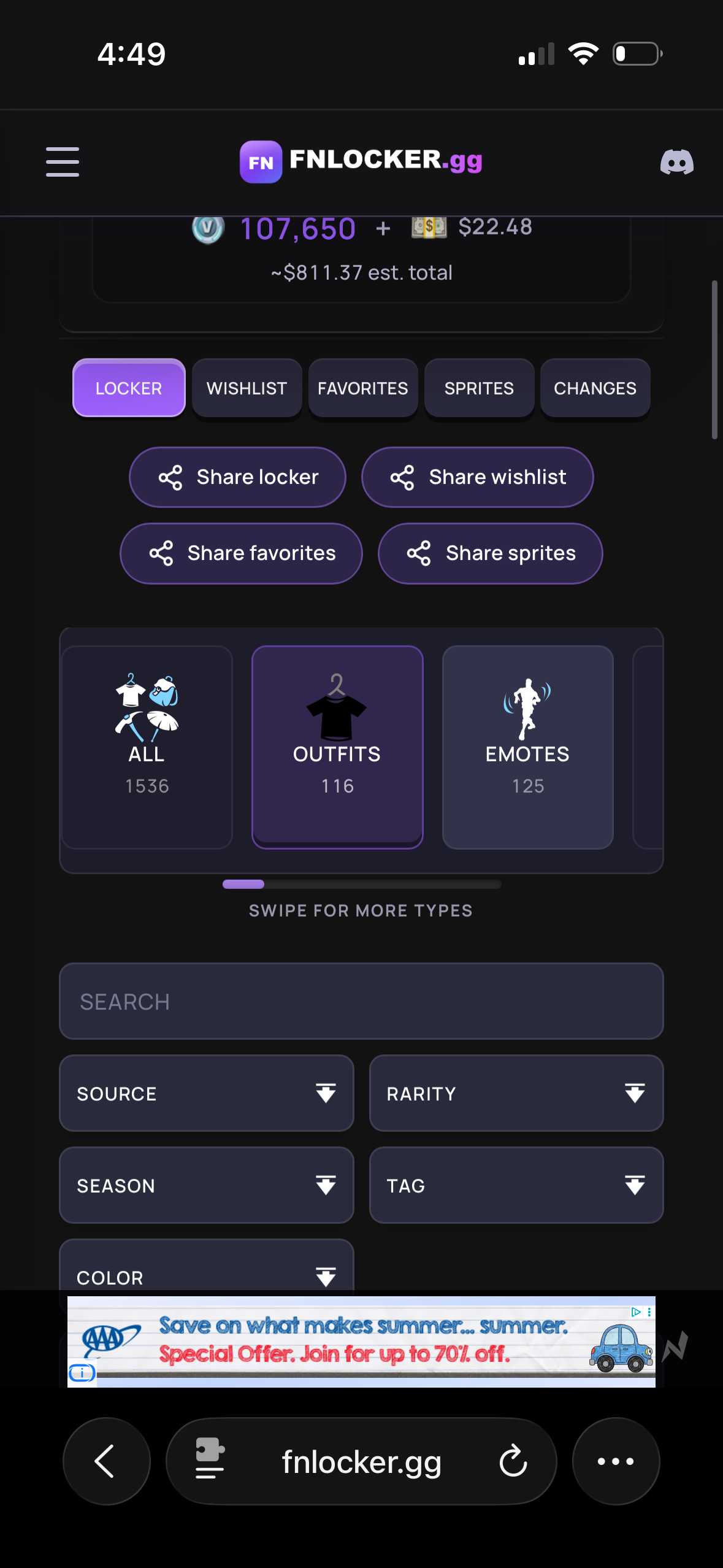This screenshot has width=723, height=1568.
Task: Reload the page with refresh icon
Action: (513, 1461)
